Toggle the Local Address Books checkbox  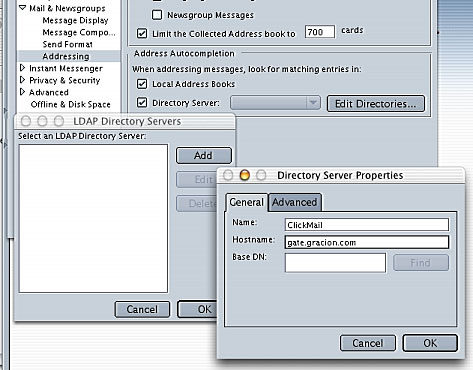(x=142, y=84)
